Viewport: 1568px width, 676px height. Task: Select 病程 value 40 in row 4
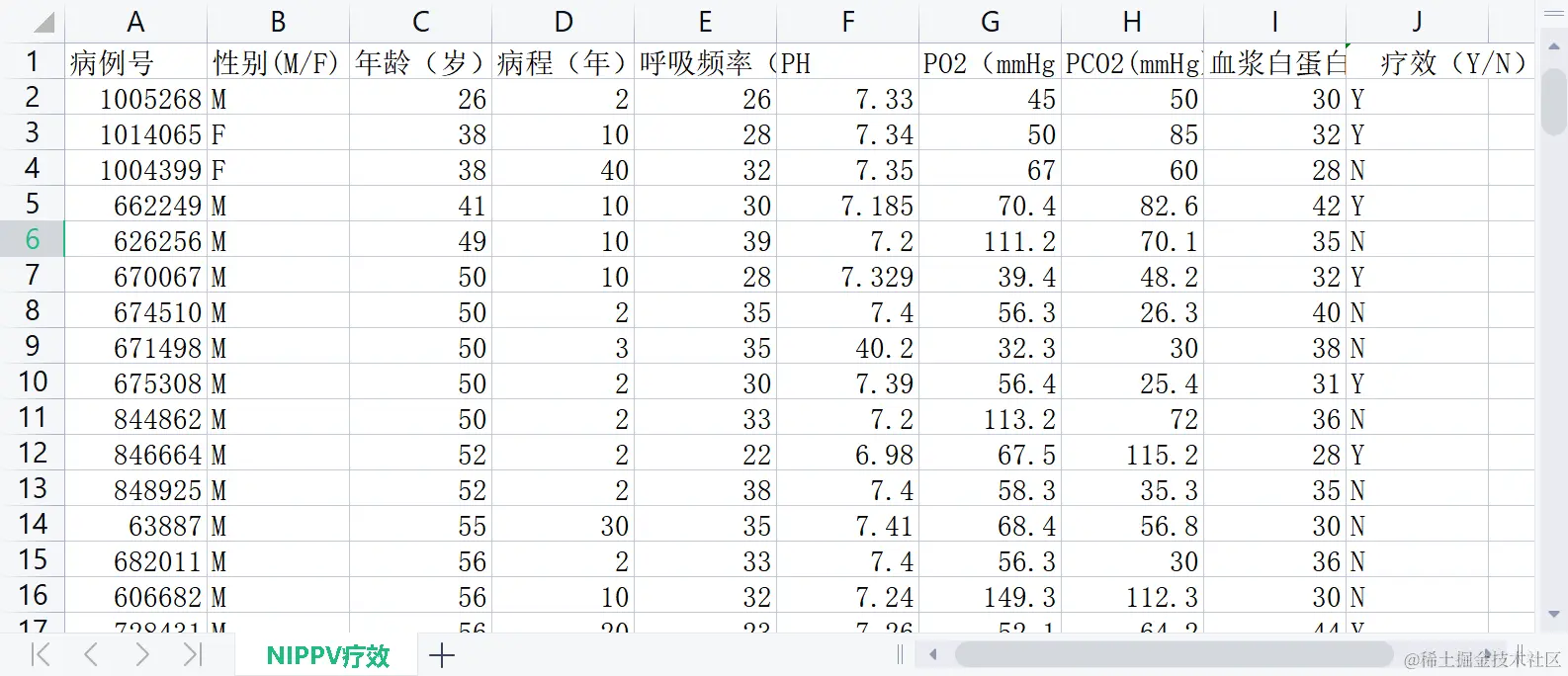point(564,169)
